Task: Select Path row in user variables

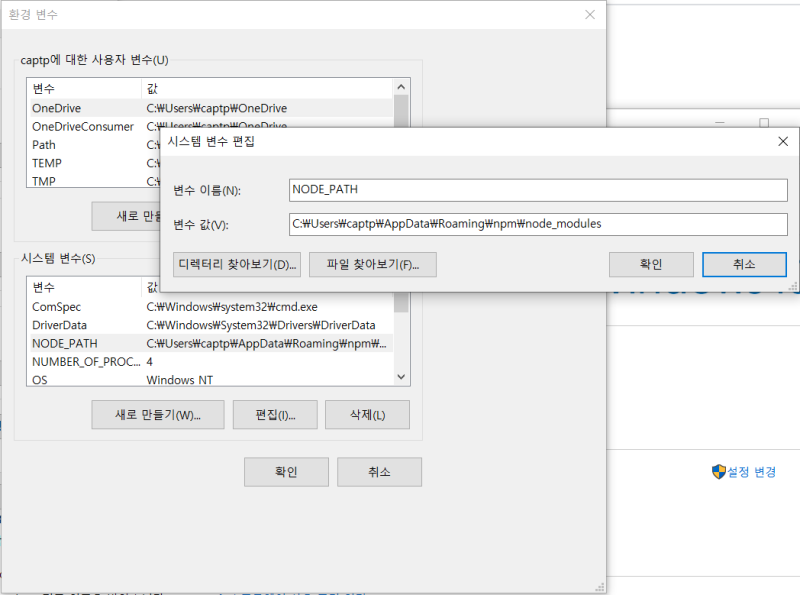Action: pos(95,145)
